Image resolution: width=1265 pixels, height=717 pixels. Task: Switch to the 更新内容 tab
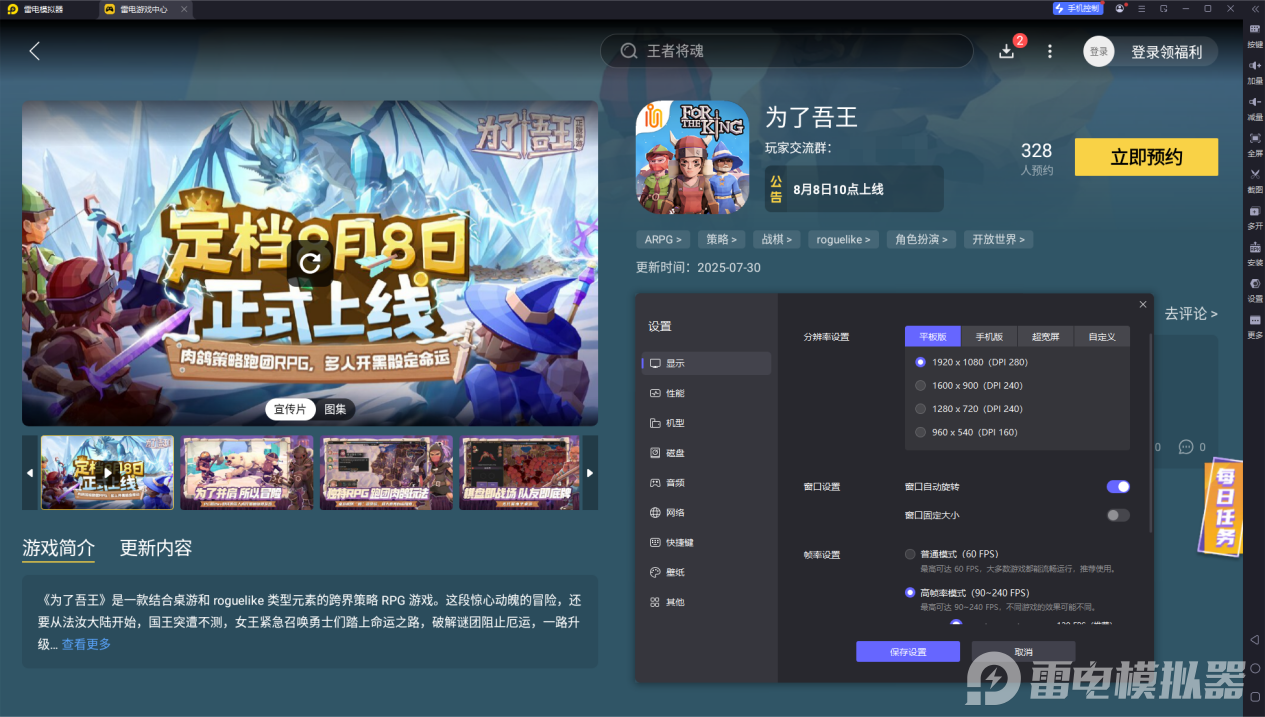tap(156, 548)
